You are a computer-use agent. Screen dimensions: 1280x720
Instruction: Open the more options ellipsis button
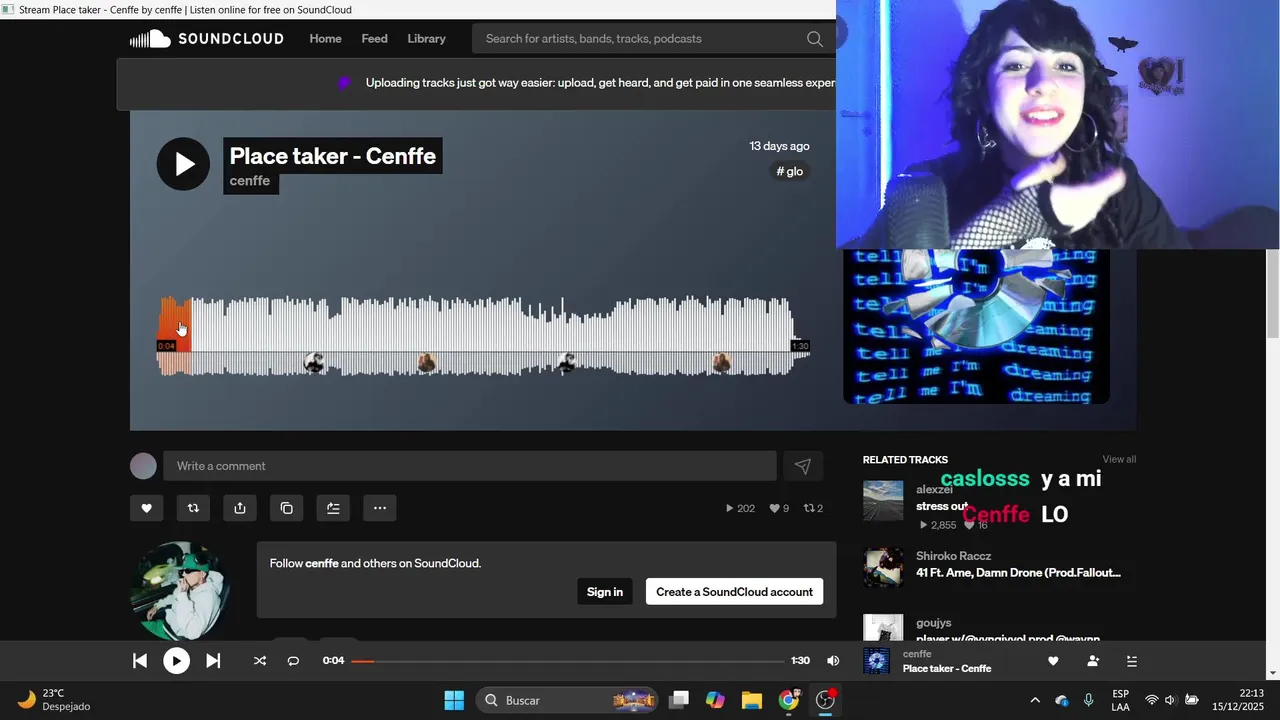pos(380,508)
